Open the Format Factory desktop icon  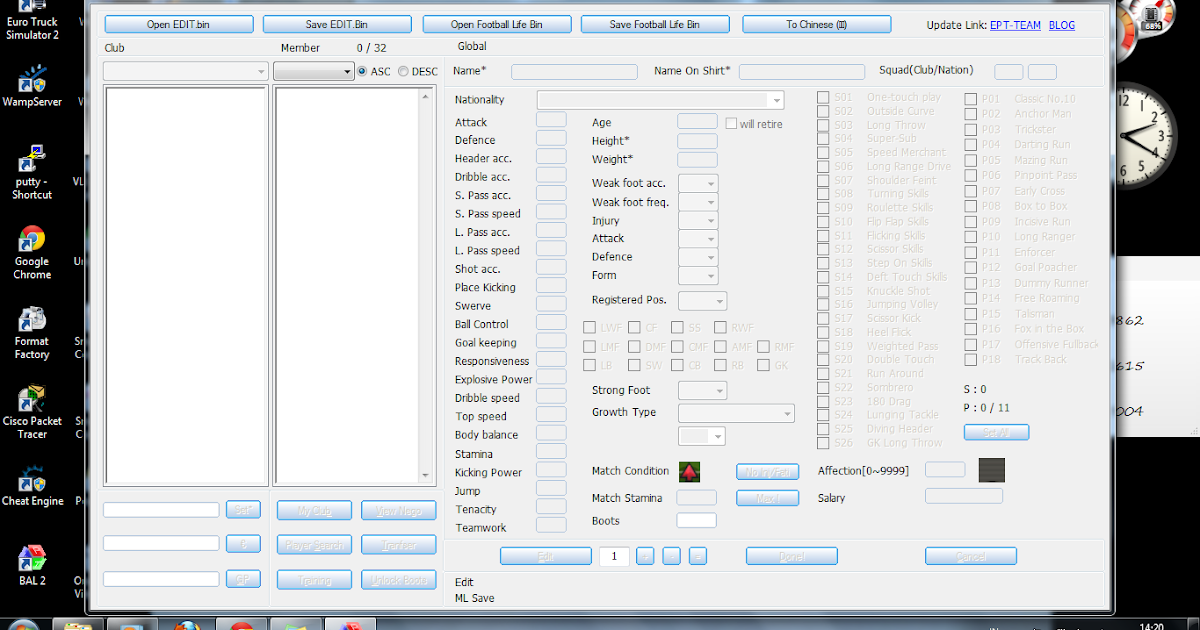32,333
